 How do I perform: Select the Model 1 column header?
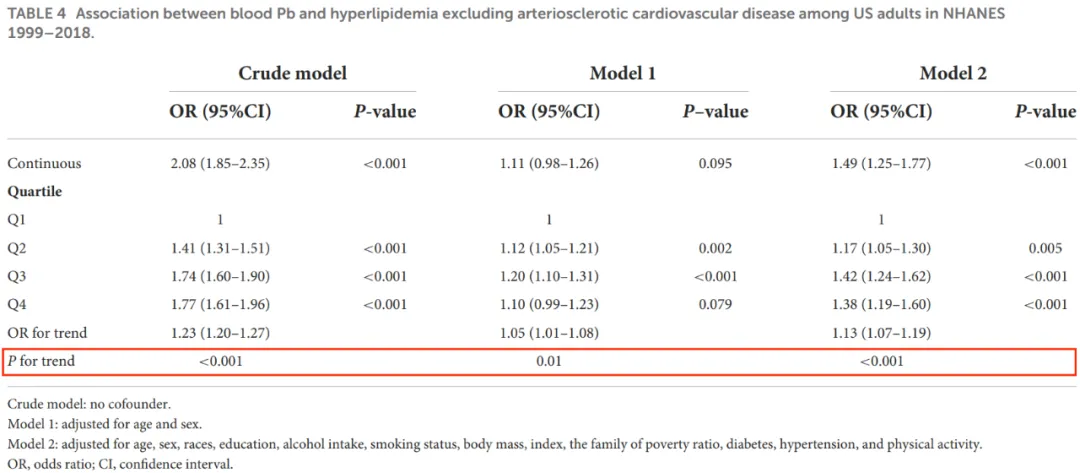(623, 74)
